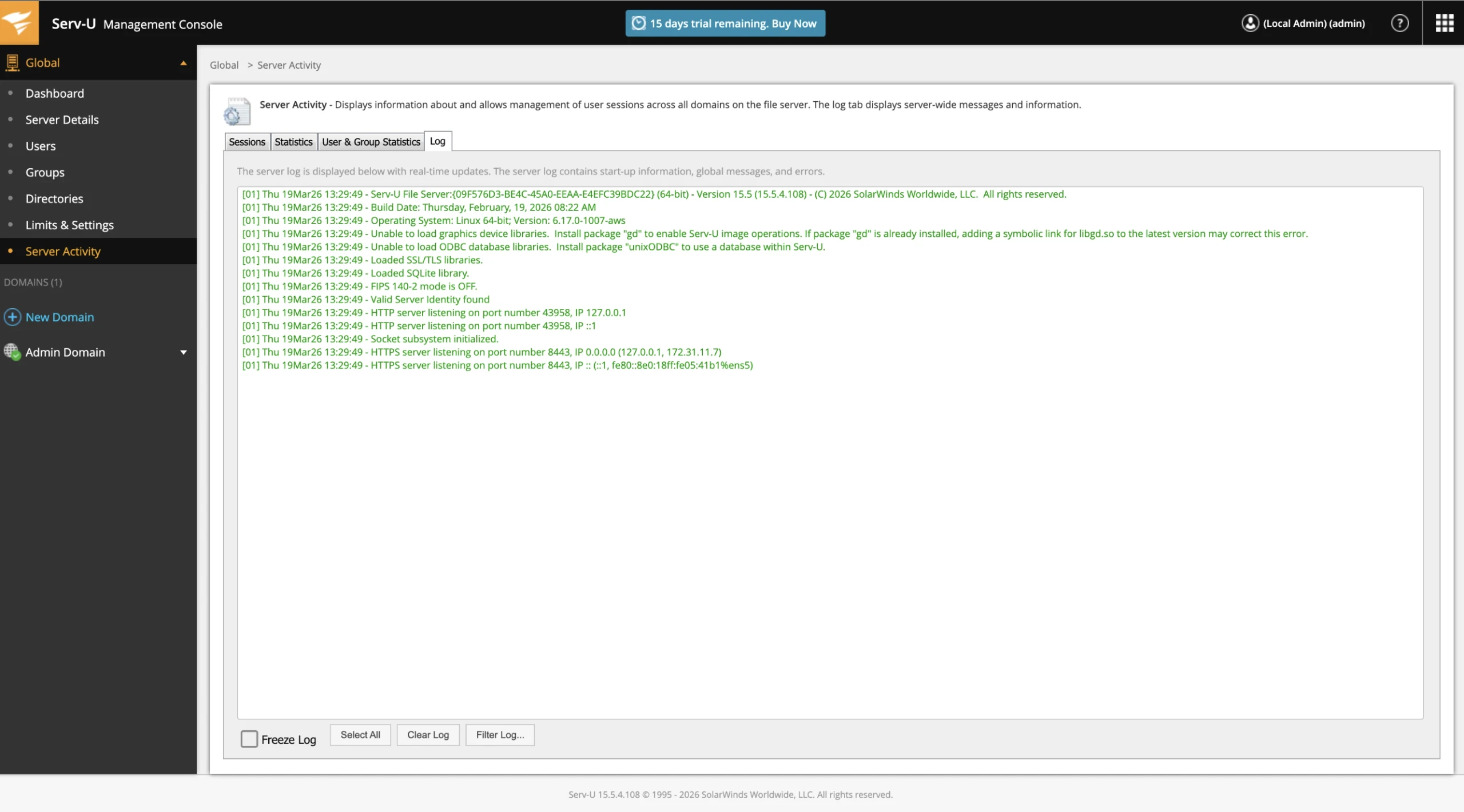Click the Select All button

pyautogui.click(x=360, y=735)
